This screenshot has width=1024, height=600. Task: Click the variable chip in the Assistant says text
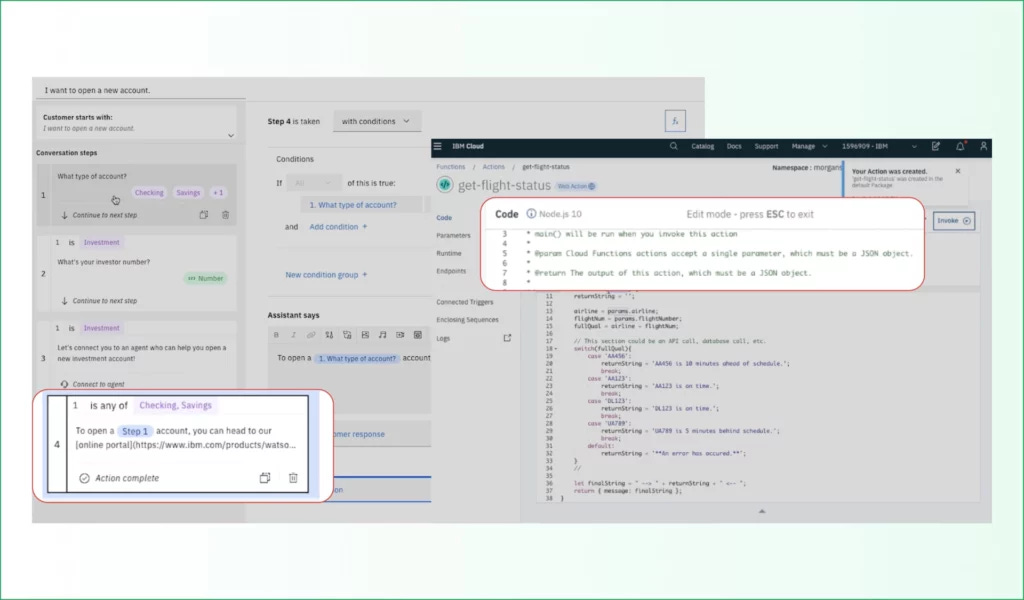pos(357,358)
